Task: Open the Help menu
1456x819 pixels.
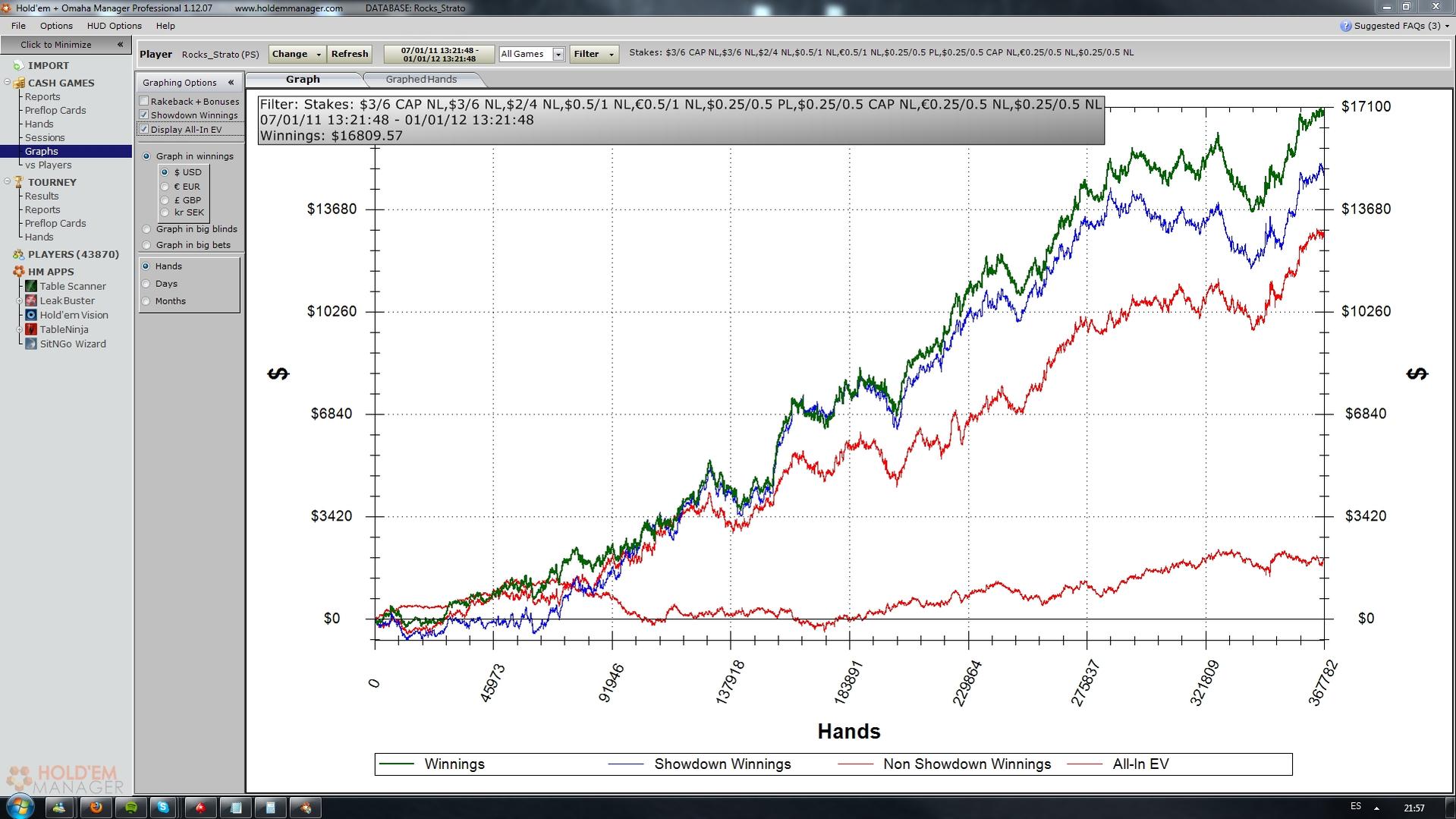Action: click(165, 26)
